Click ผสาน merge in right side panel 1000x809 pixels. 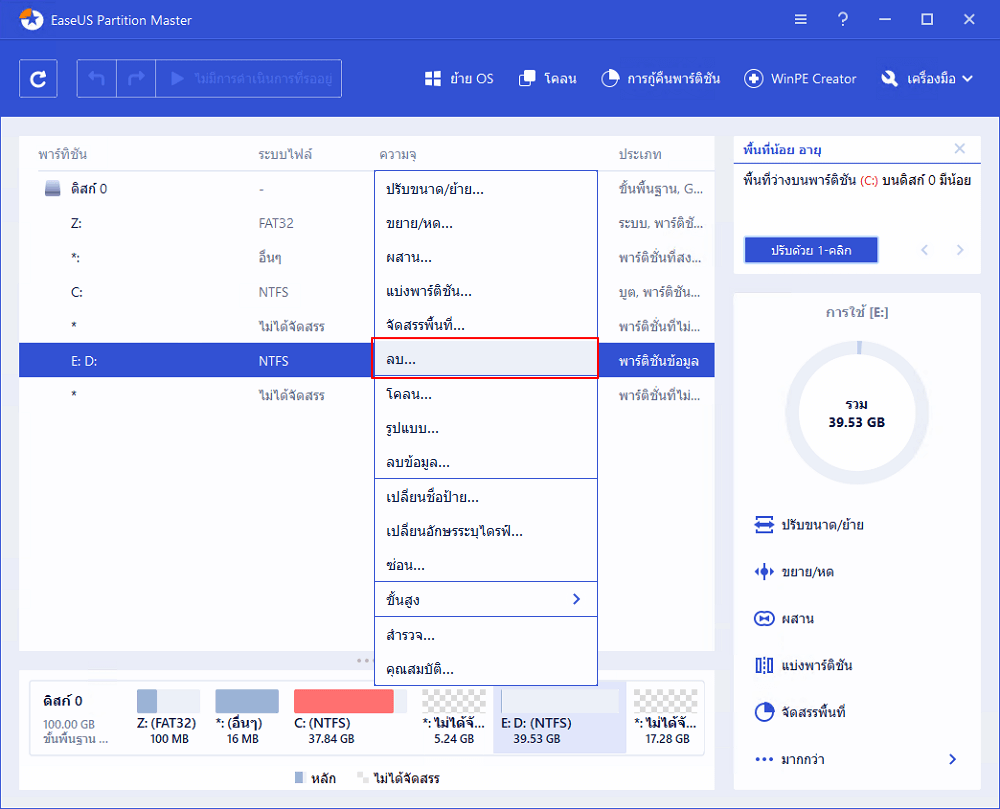[784, 618]
